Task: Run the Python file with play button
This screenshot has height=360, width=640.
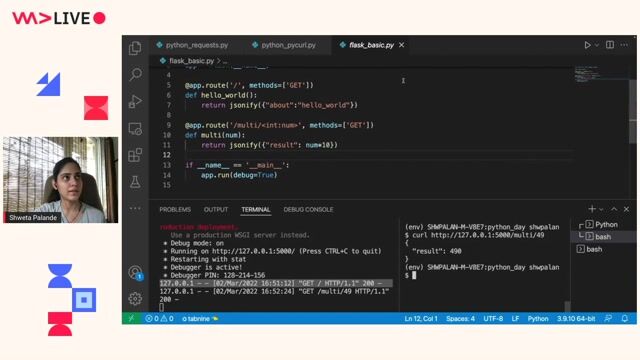Action: [587, 45]
